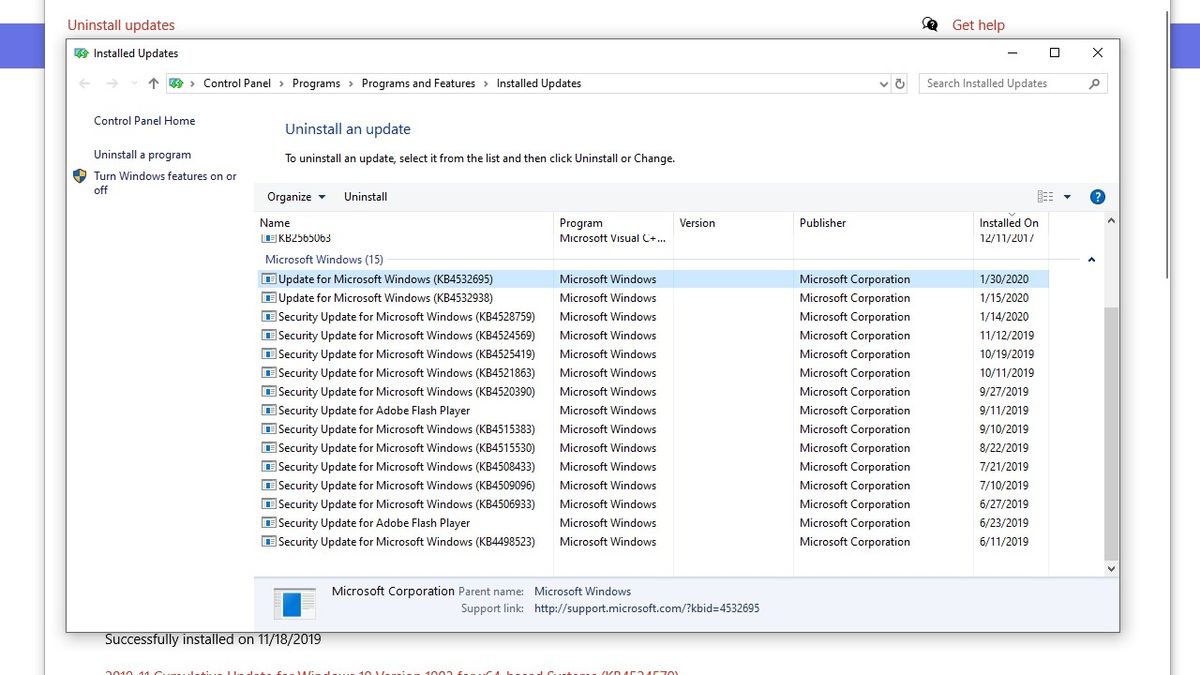Select Control Panel Home in the sidebar

click(144, 120)
